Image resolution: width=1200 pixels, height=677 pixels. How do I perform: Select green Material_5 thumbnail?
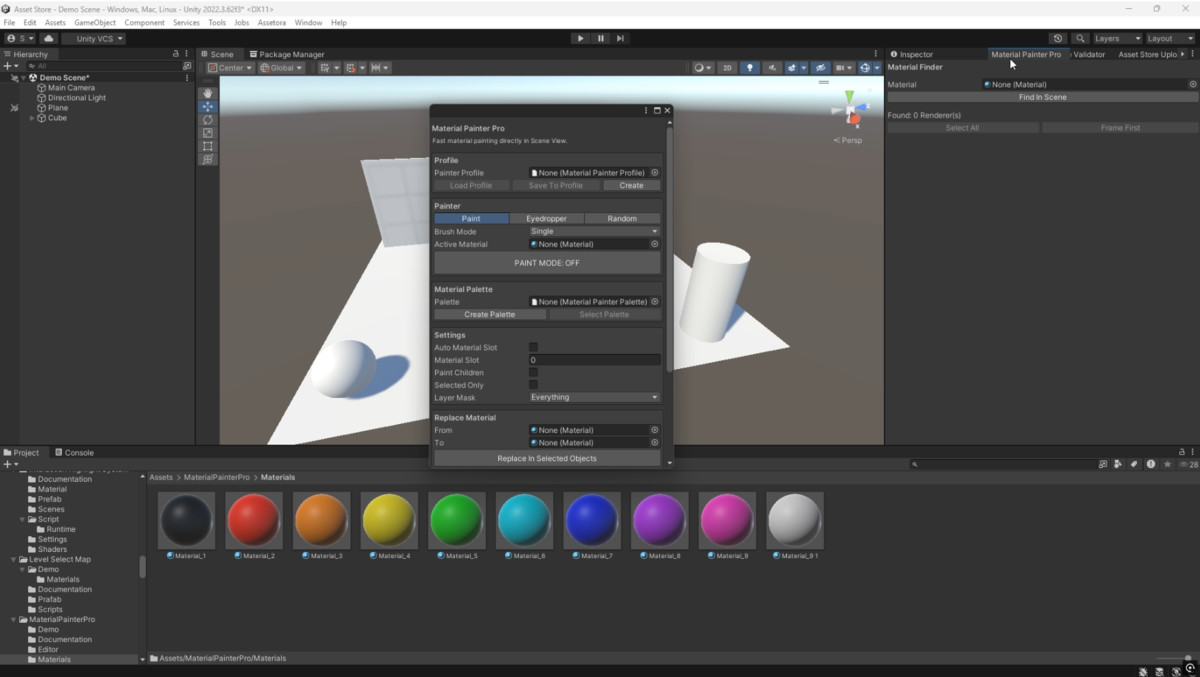tap(456, 520)
